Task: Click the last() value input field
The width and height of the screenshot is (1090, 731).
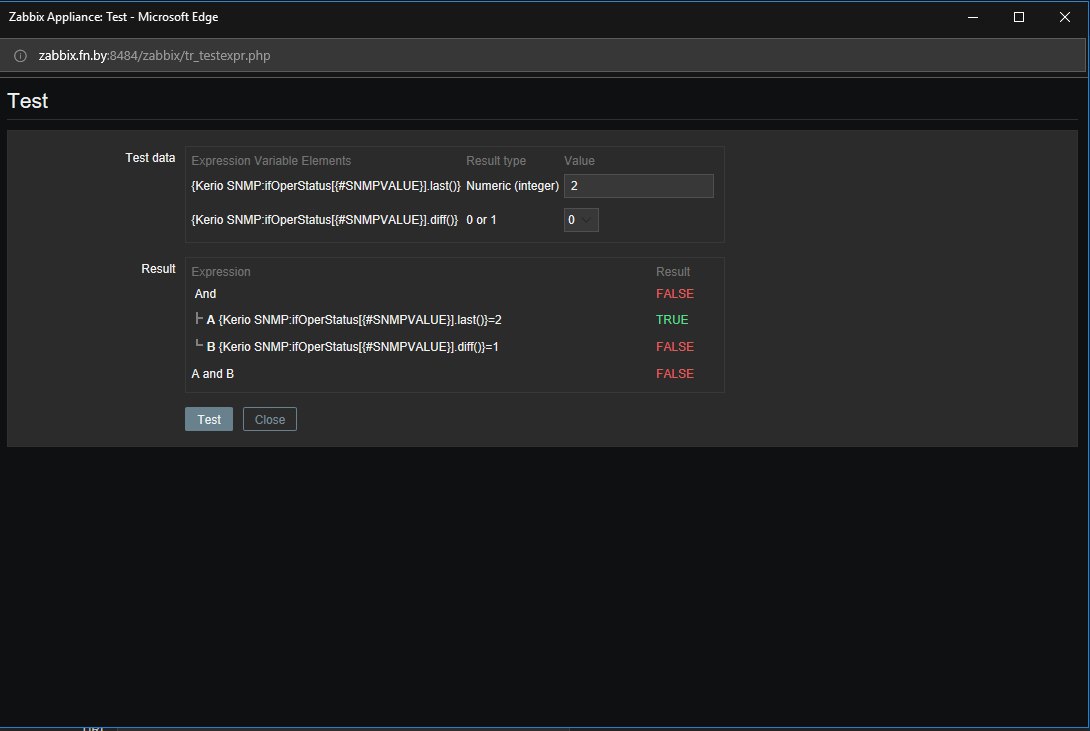Action: (639, 186)
